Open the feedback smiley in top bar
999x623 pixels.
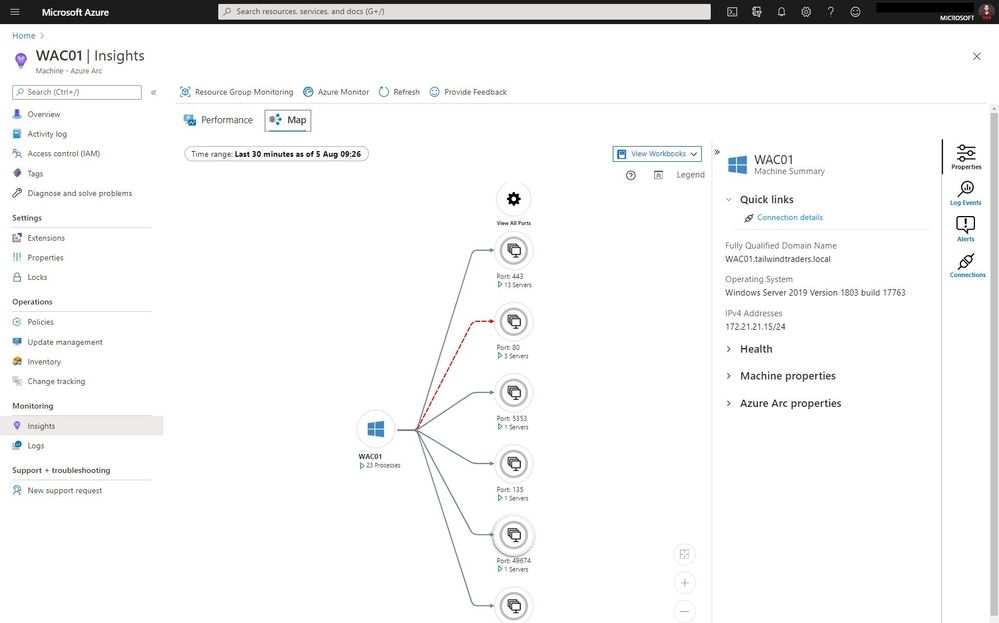pos(855,11)
